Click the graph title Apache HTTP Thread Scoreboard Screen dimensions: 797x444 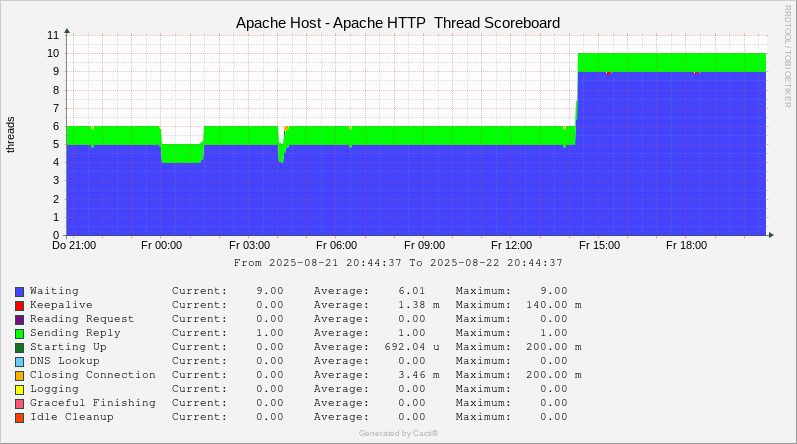pos(398,23)
